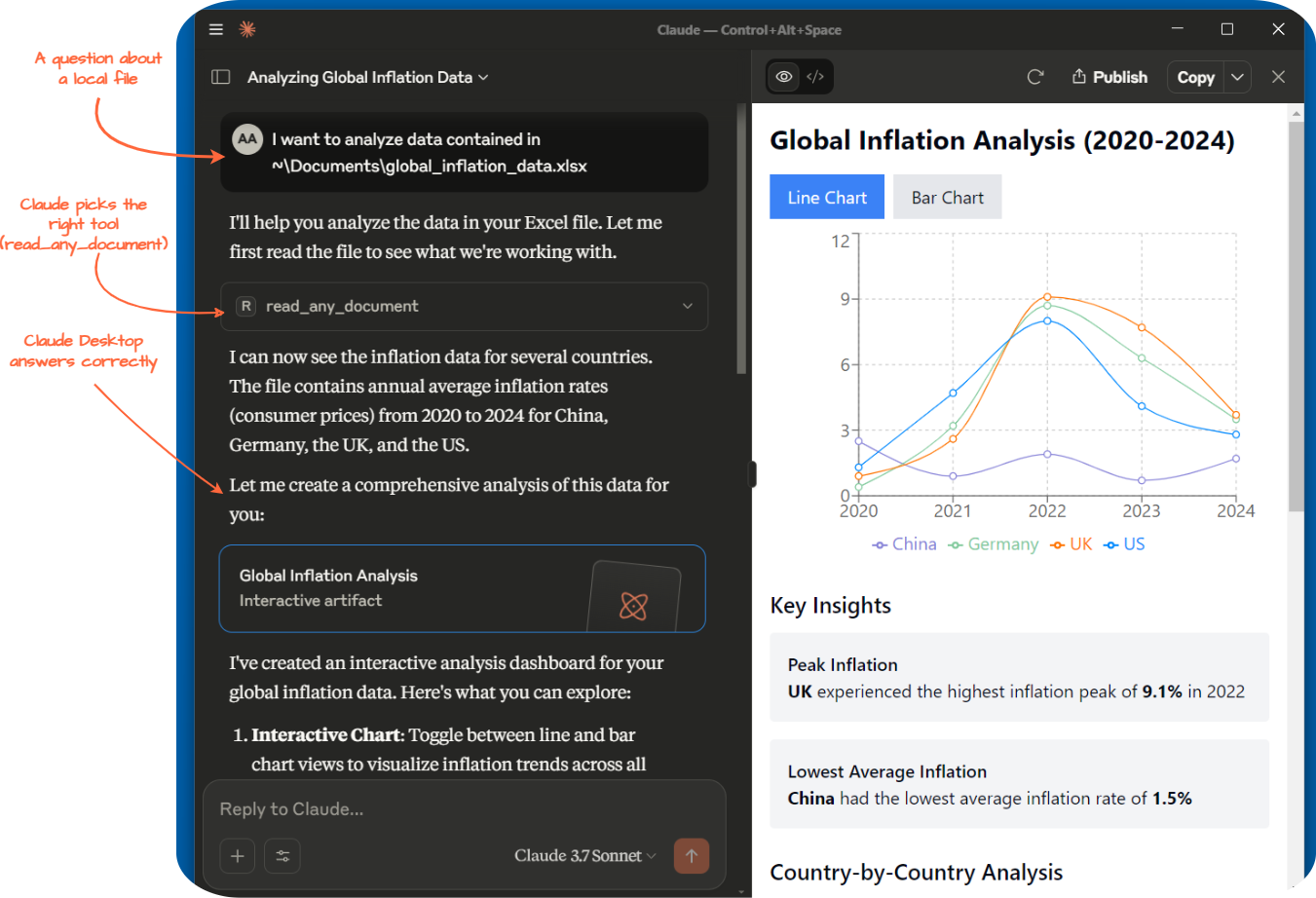Expand the read_any_document tool call
Image resolution: width=1316 pixels, height=898 pixels.
point(464,307)
